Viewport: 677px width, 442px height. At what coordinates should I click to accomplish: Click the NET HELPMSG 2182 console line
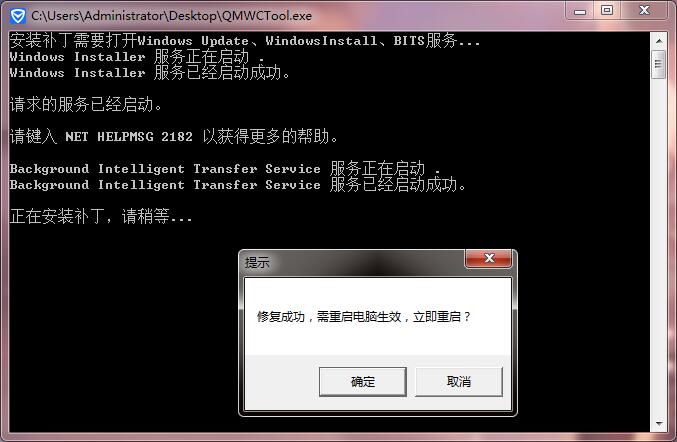(x=174, y=136)
